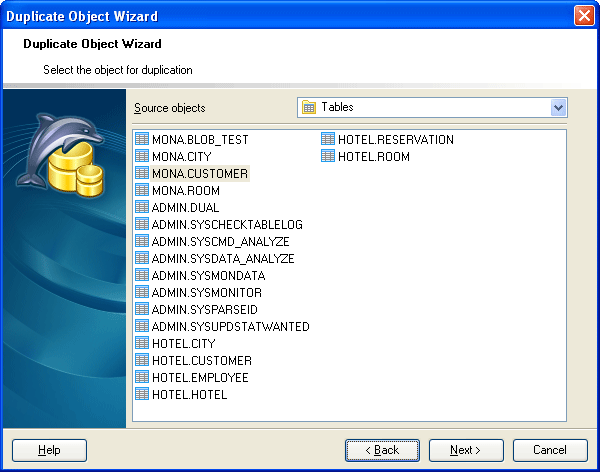This screenshot has width=600, height=472.
Task: Click the table icon beside ADMIN.SYSMONITOR
Action: [x=142, y=293]
